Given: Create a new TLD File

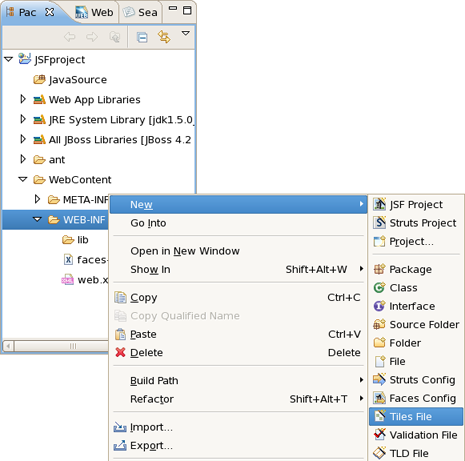Looking at the screenshot, I should pyautogui.click(x=416, y=453).
